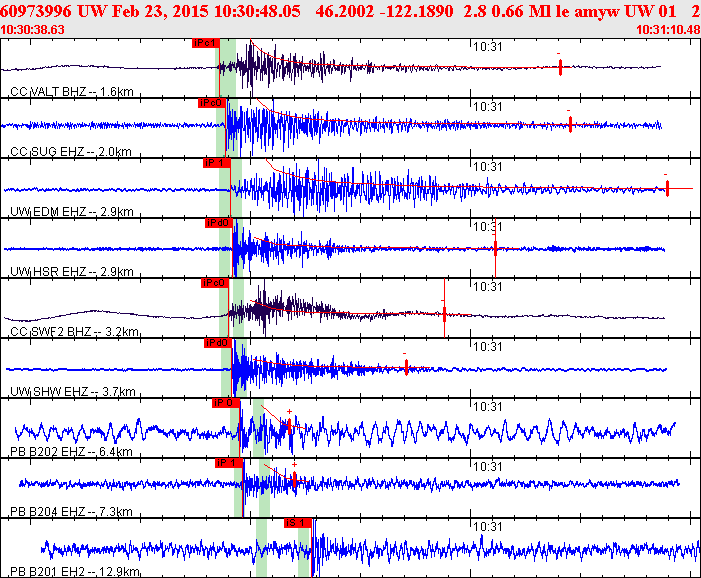Select the UW HSR EHZ -- 2.9km label
Screen dimensions: 701x578
72,271
